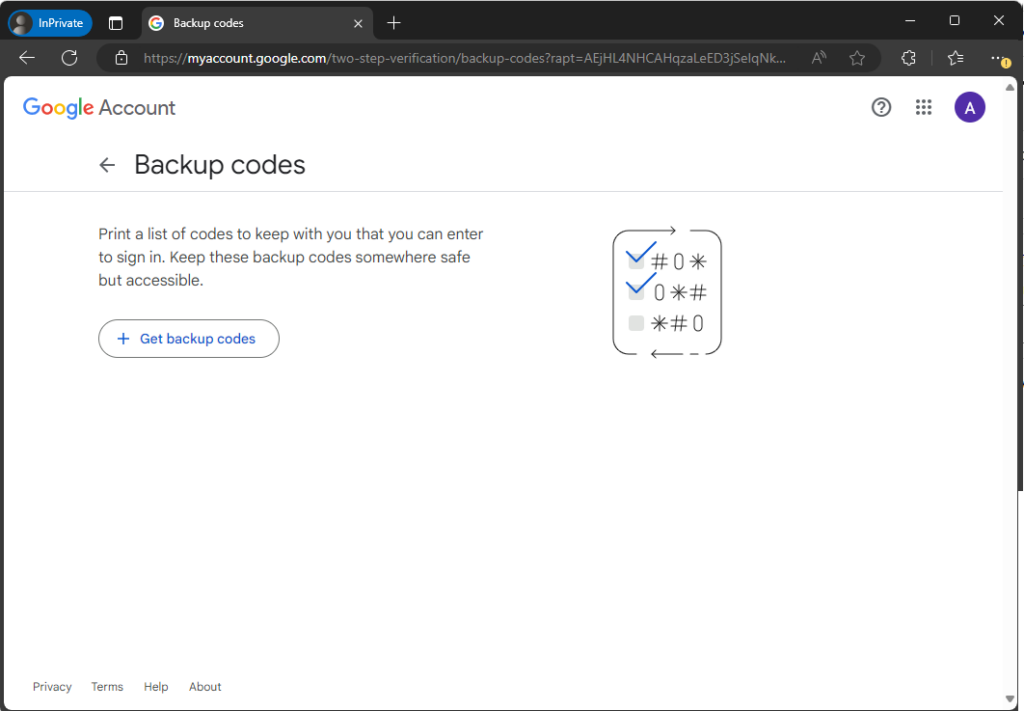Activate the Read aloud icon
This screenshot has width=1024, height=711.
tap(819, 58)
